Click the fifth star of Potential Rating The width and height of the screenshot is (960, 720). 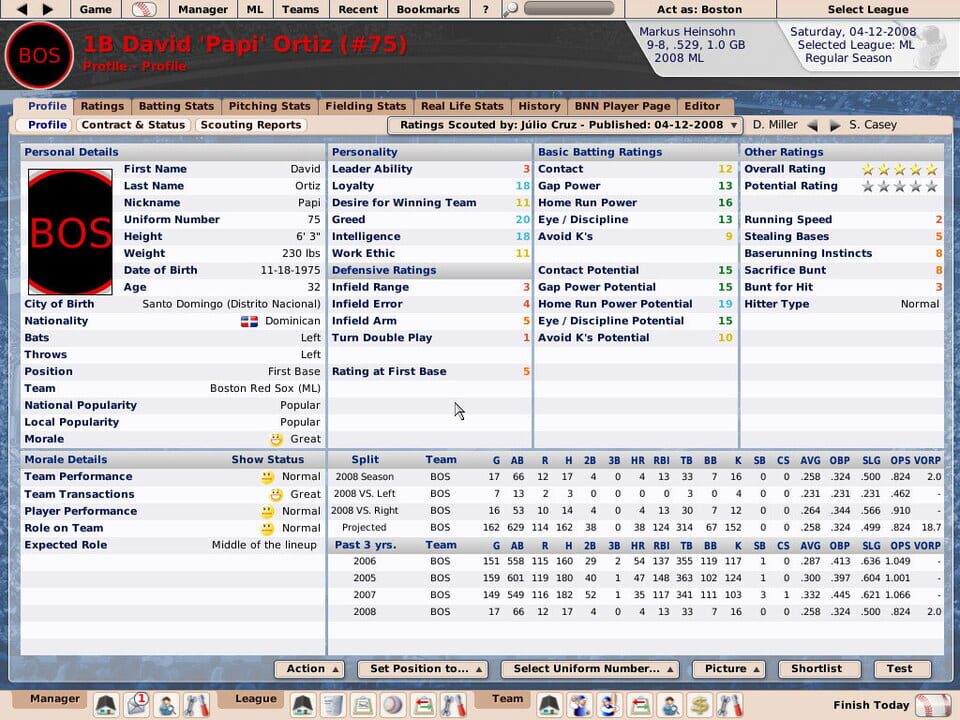coord(932,185)
